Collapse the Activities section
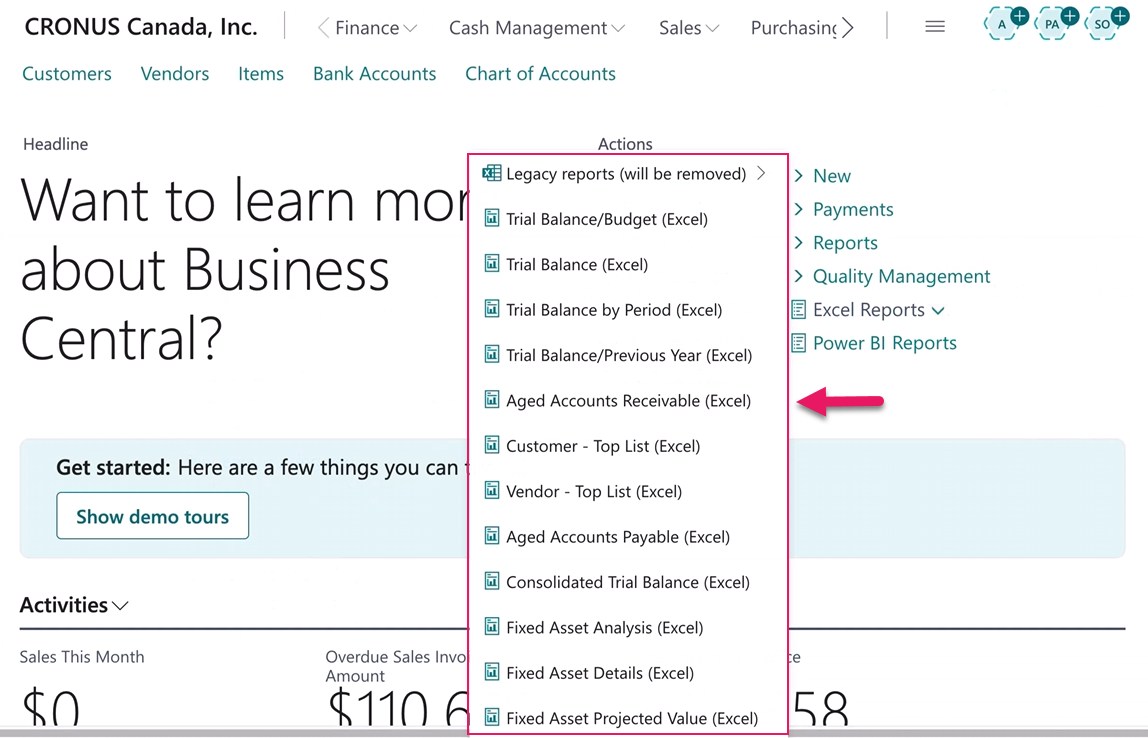 click(120, 605)
